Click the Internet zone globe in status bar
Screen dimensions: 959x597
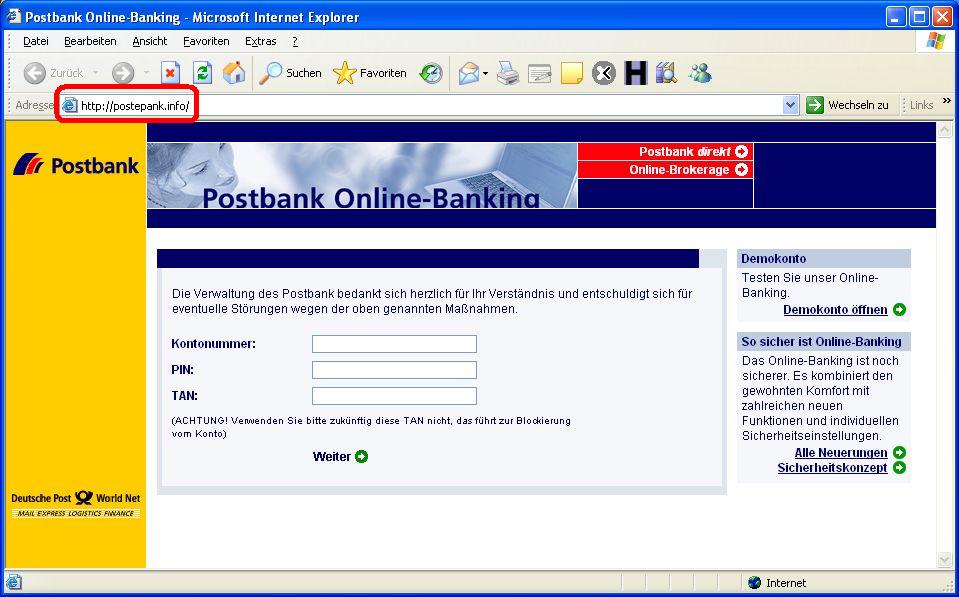(755, 583)
